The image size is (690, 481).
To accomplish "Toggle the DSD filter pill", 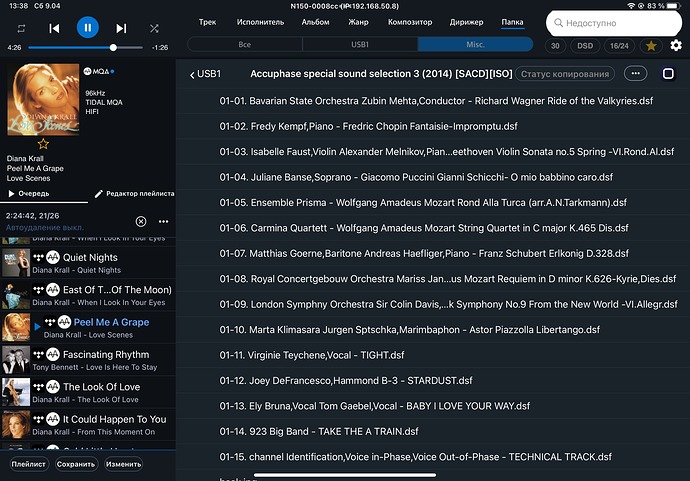I will pyautogui.click(x=585, y=46).
